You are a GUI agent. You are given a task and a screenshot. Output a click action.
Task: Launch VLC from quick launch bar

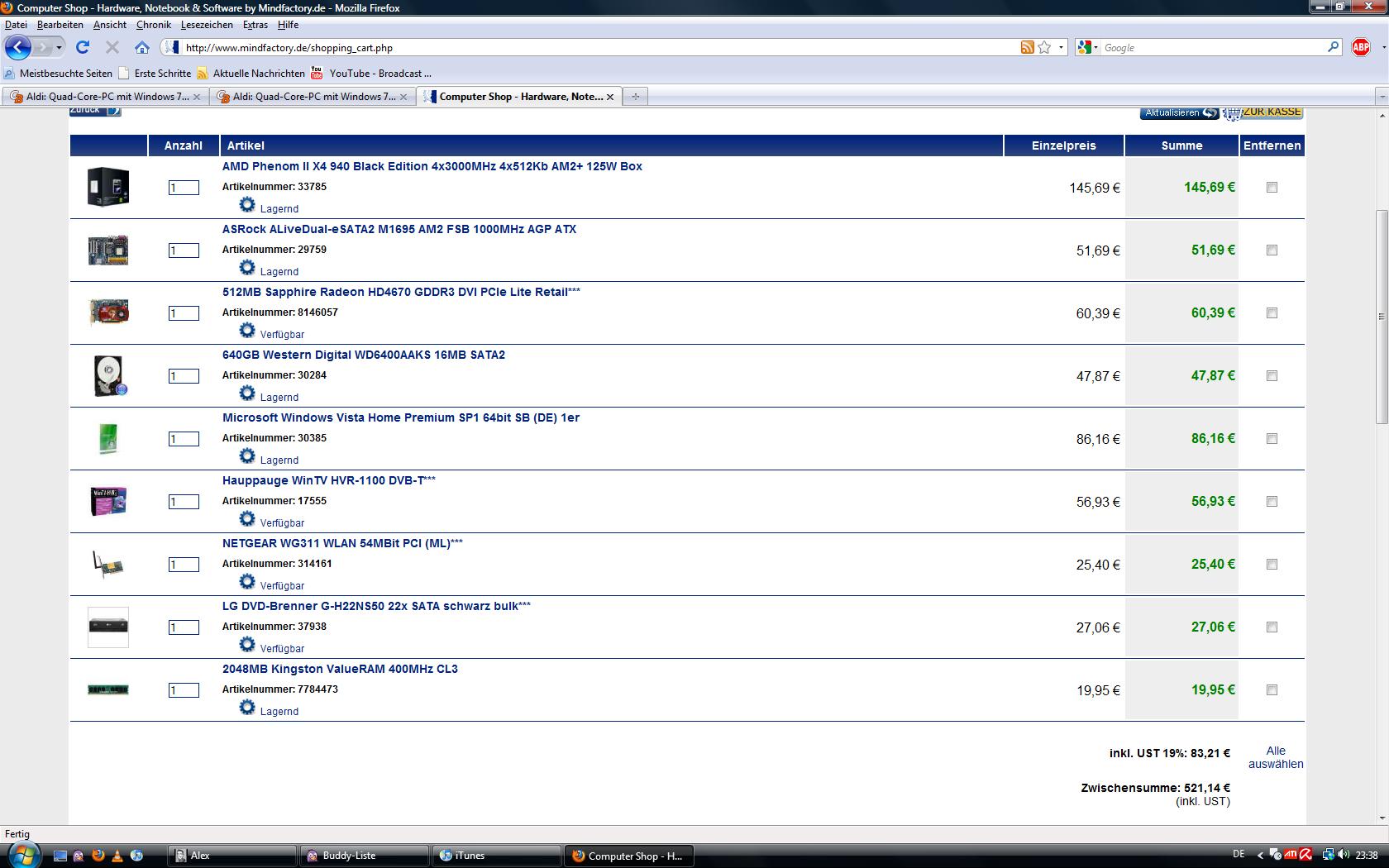[117, 856]
